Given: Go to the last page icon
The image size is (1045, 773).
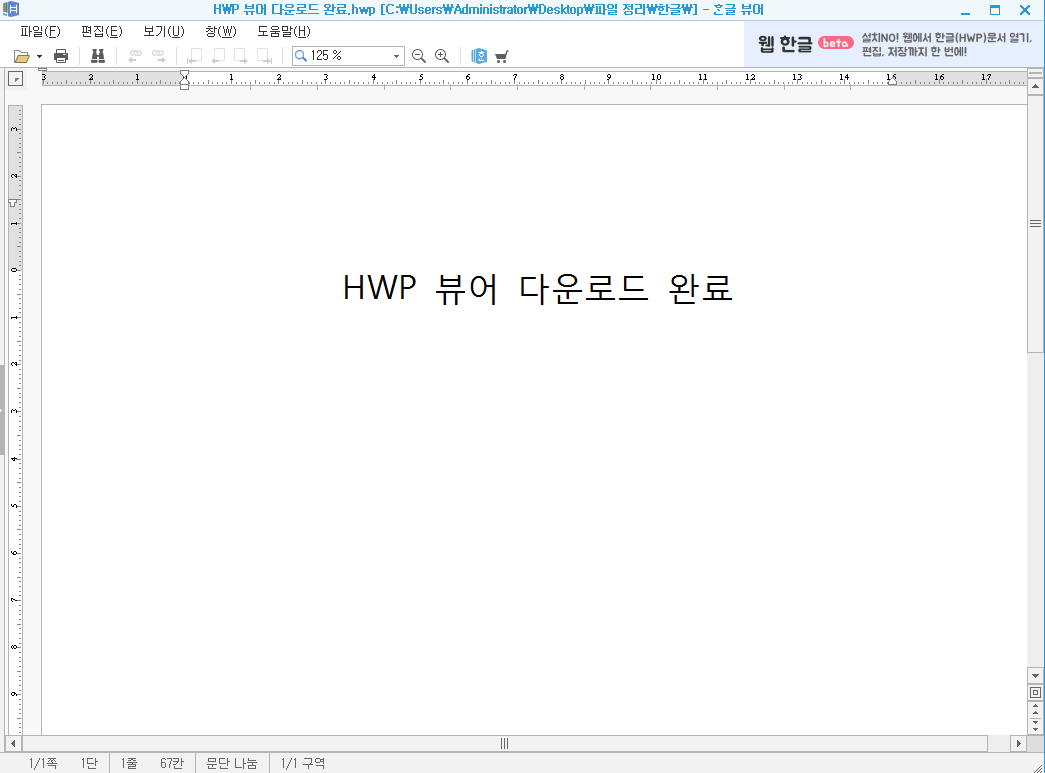Looking at the screenshot, I should (265, 56).
